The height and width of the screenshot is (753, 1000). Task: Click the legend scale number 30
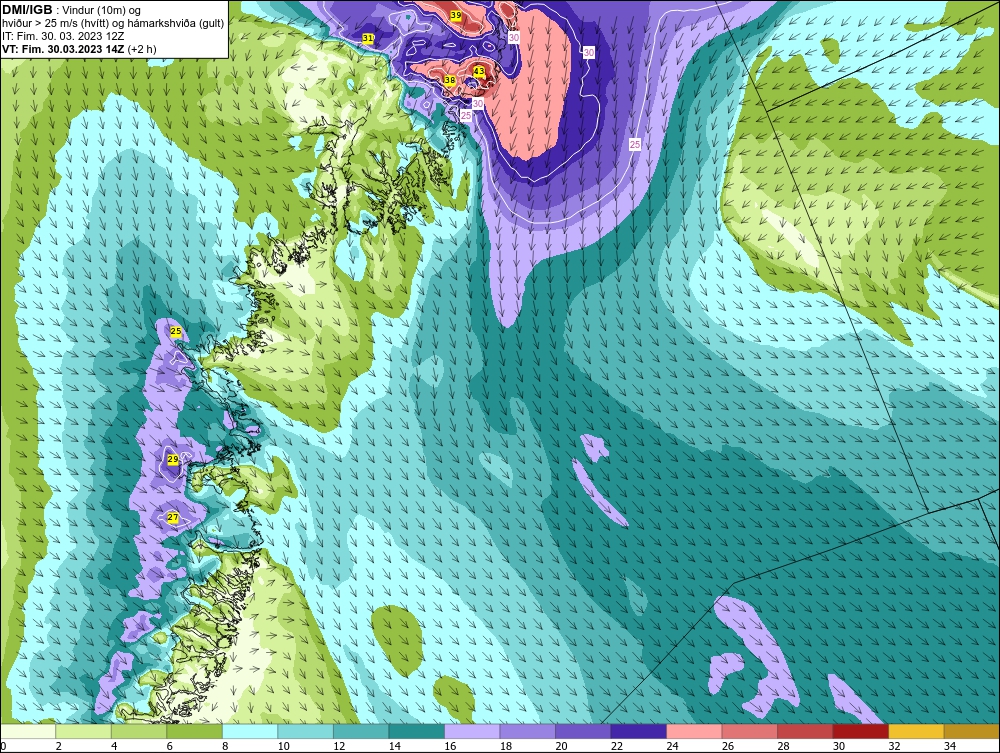tap(838, 746)
